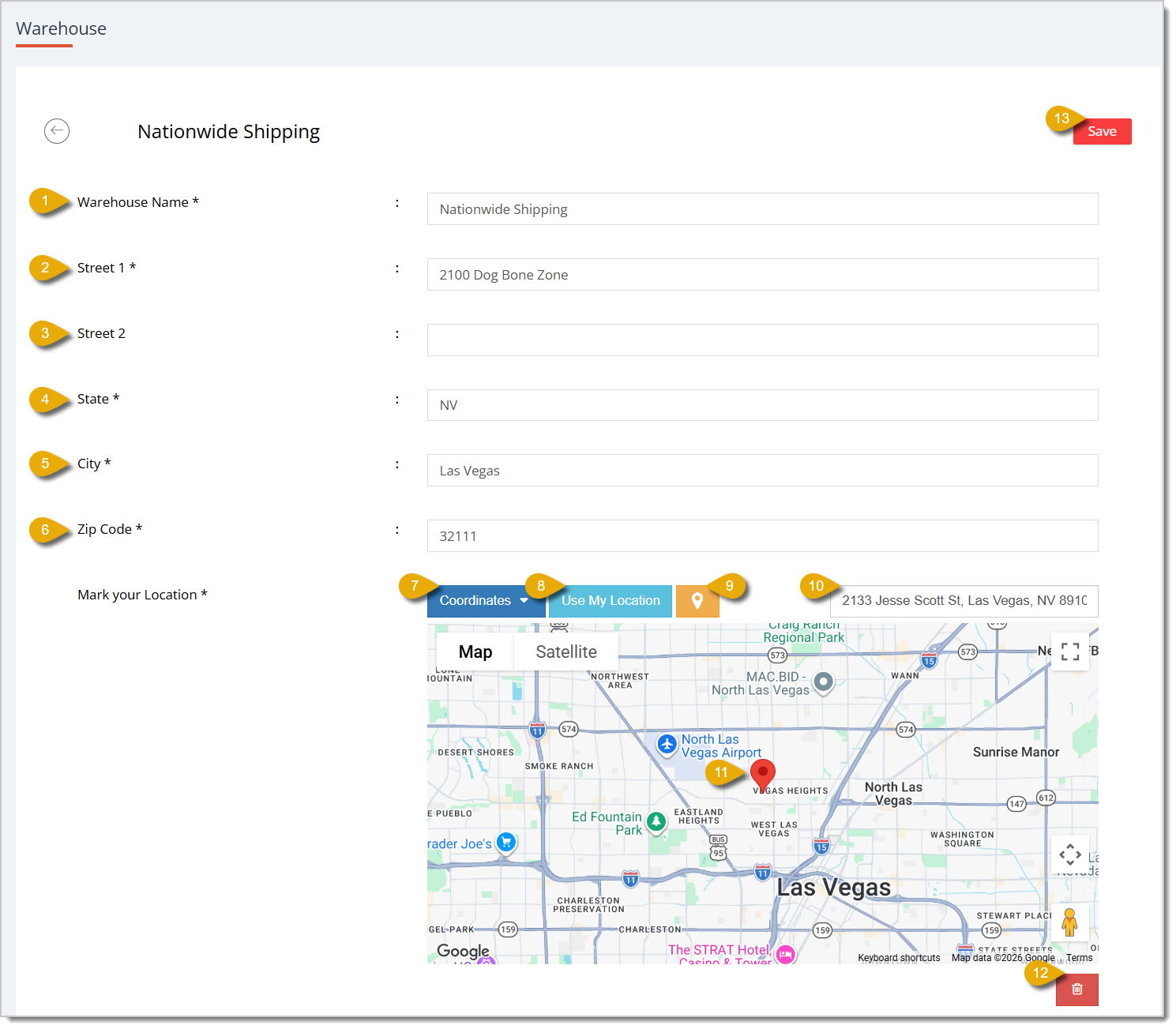This screenshot has height=1029, width=1176.
Task: Switch map to Satellite view
Action: click(566, 652)
